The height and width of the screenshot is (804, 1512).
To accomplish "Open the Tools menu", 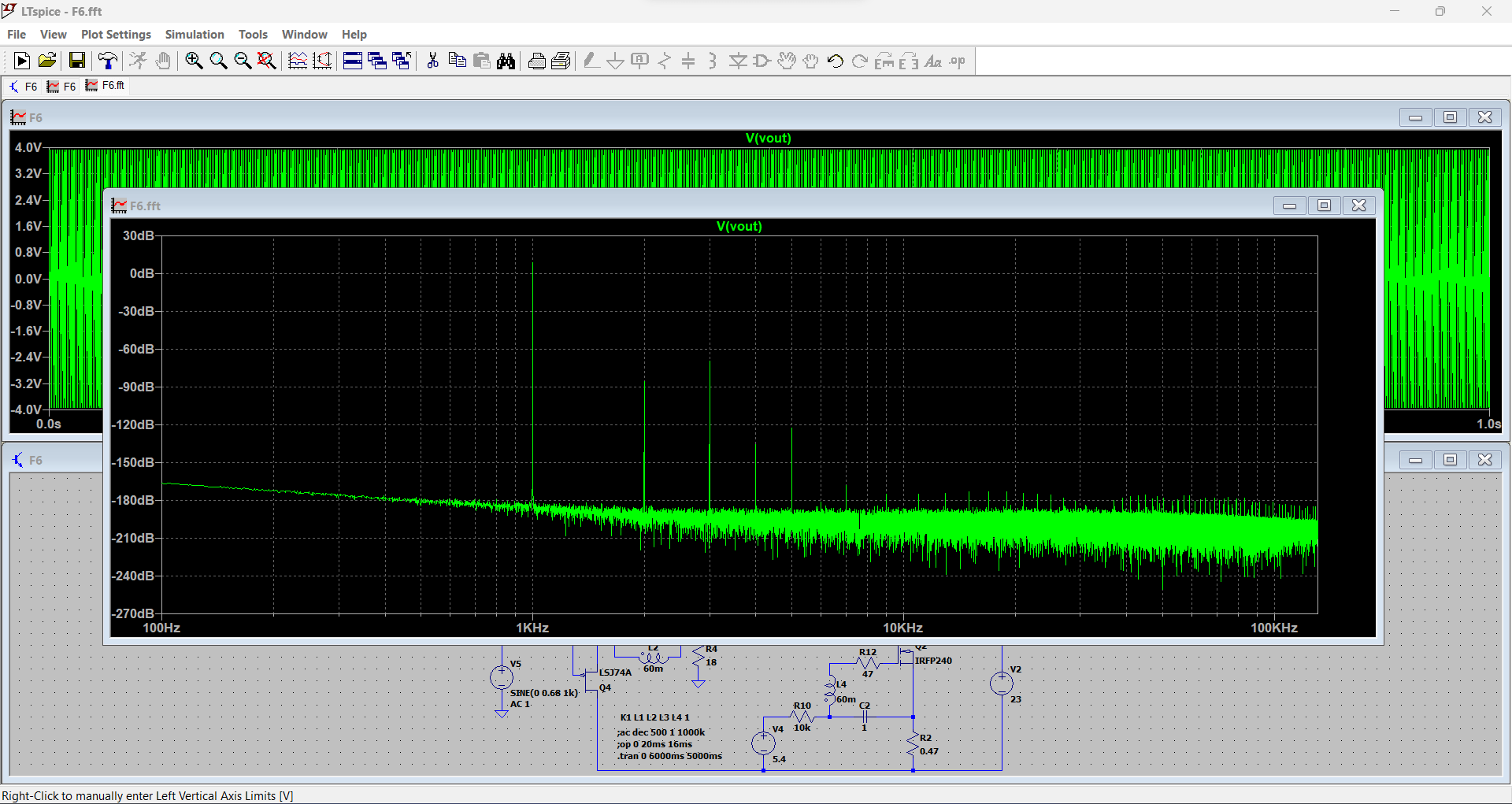I will (x=253, y=34).
